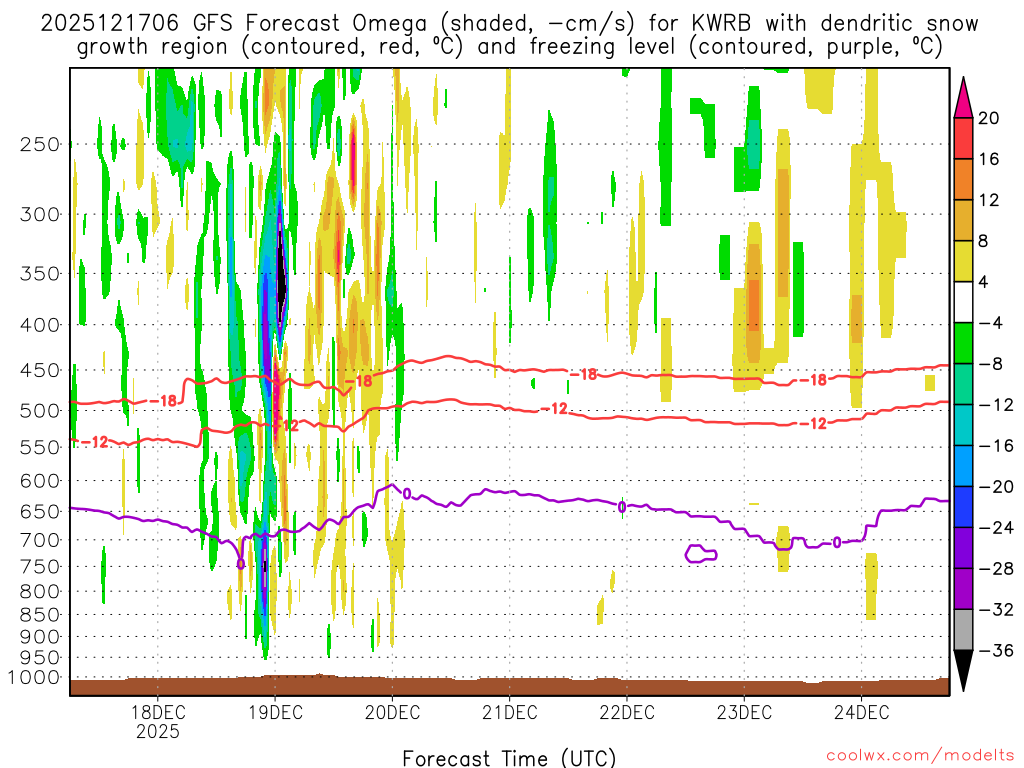The image size is (1024, 768).
Task: Select the 300 pressure level label
Action: click(x=40, y=214)
